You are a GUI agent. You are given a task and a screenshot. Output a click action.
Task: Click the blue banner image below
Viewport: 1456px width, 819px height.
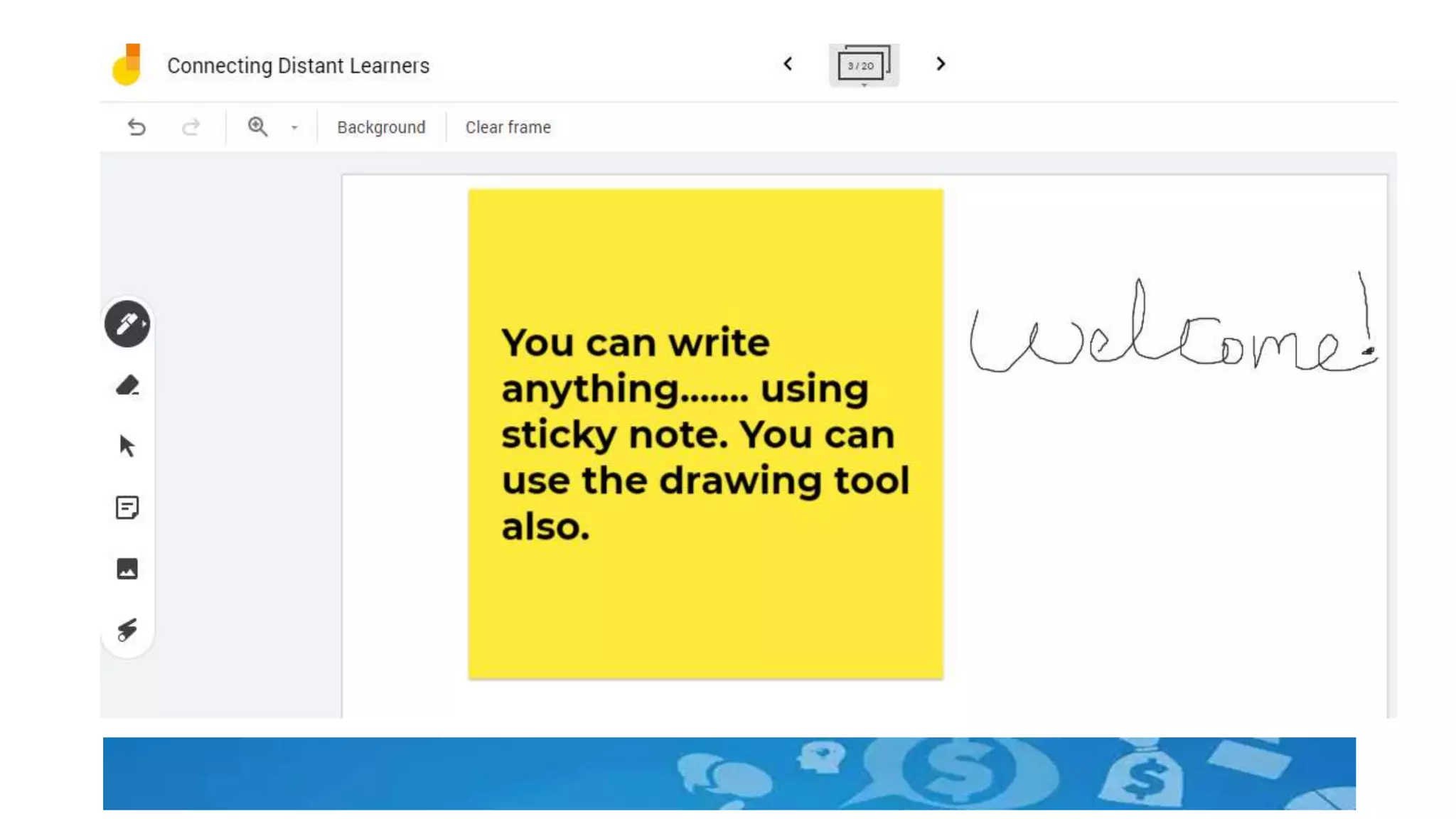coord(729,773)
